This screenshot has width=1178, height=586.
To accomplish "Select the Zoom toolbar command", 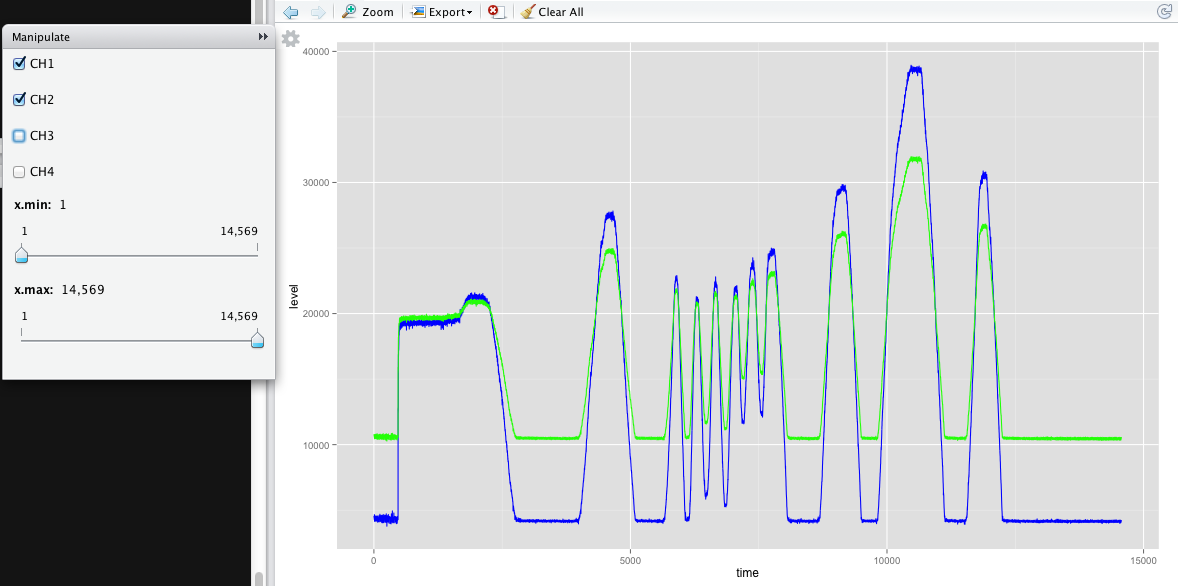I will (x=368, y=11).
